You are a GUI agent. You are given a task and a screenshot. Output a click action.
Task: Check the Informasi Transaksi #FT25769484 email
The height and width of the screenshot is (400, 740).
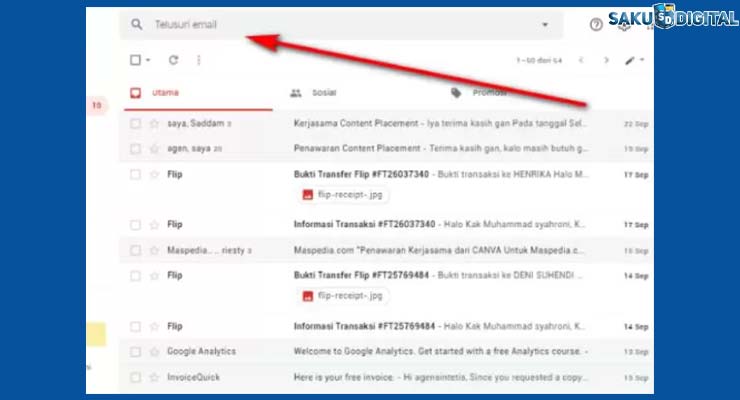[135, 326]
